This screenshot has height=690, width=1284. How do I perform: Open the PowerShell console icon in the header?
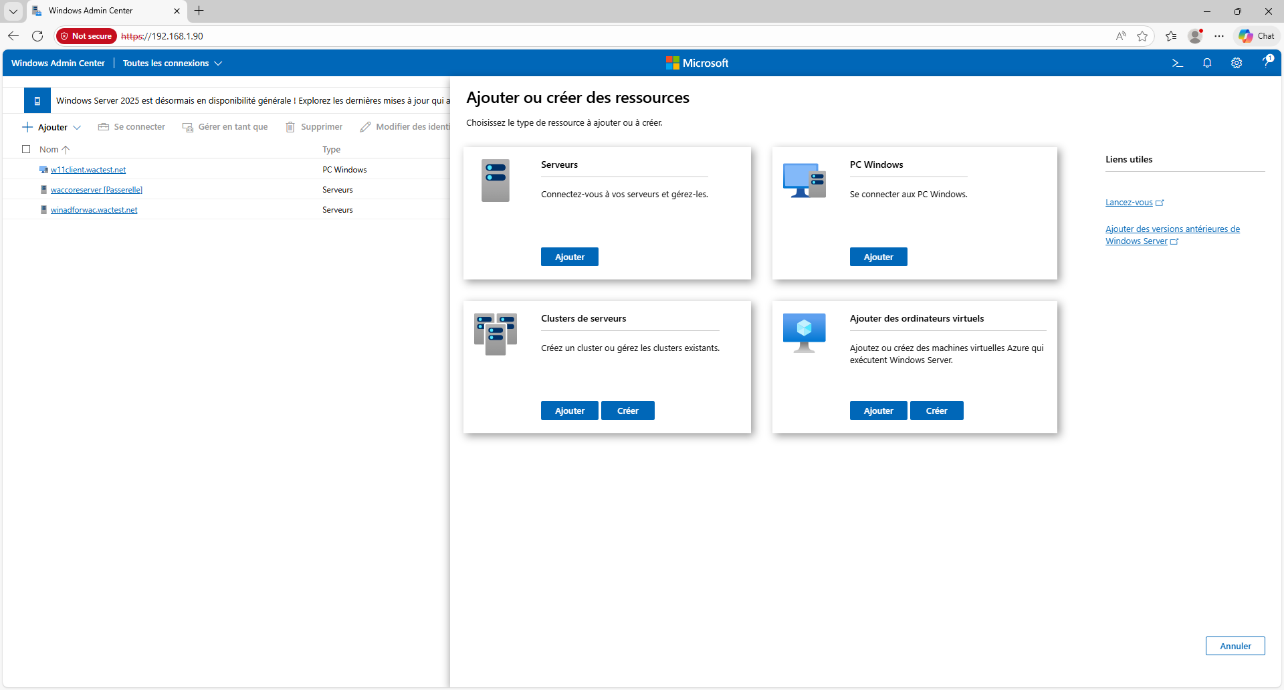click(1177, 63)
